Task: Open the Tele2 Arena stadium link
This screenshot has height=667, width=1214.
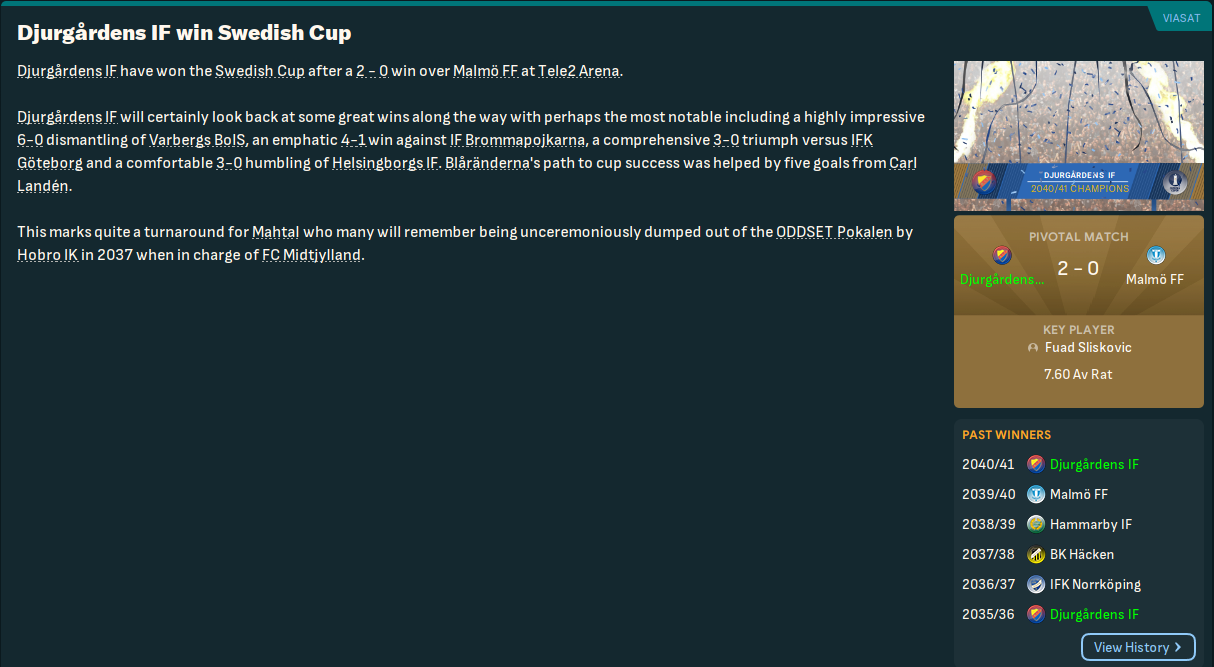Action: coord(578,71)
